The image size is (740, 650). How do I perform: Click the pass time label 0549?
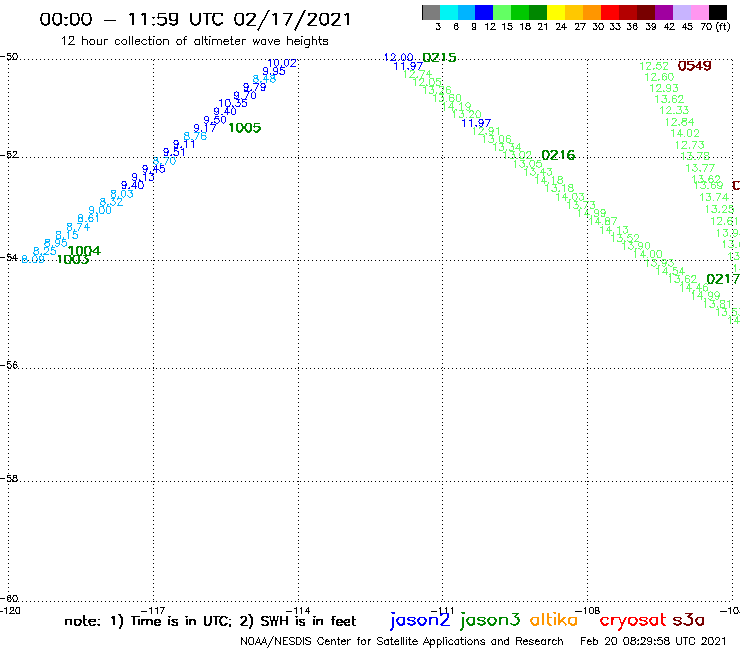(x=694, y=66)
